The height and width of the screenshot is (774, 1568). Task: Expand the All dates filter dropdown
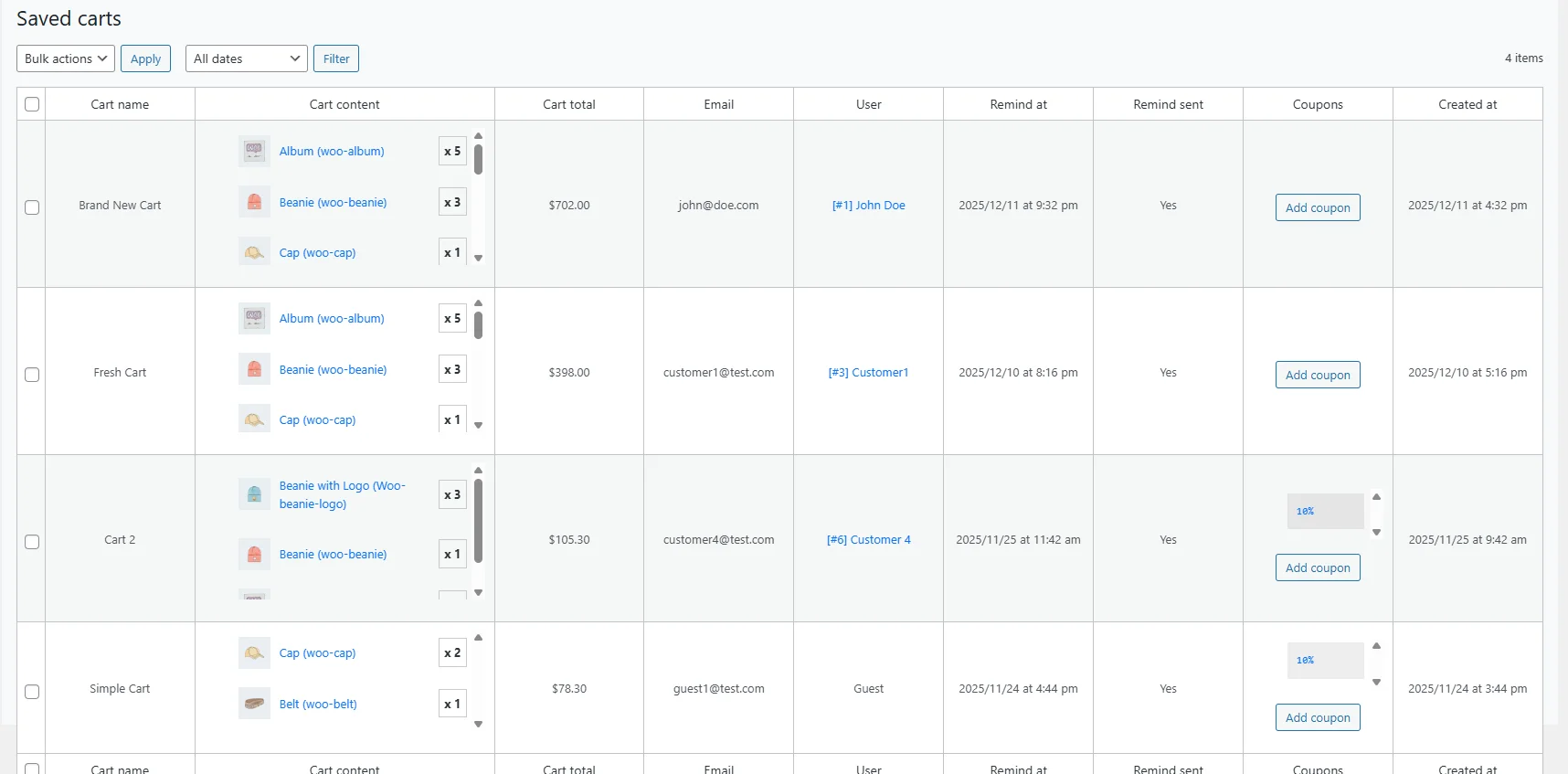247,58
